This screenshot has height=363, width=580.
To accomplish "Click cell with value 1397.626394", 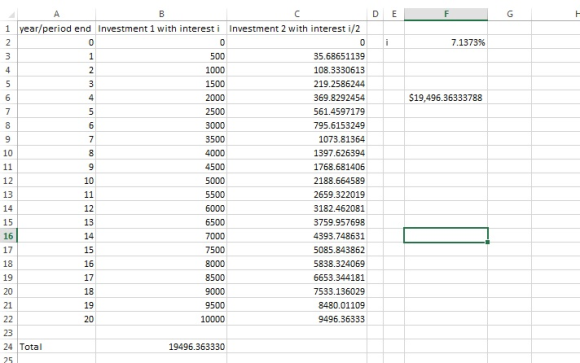I will point(297,153).
